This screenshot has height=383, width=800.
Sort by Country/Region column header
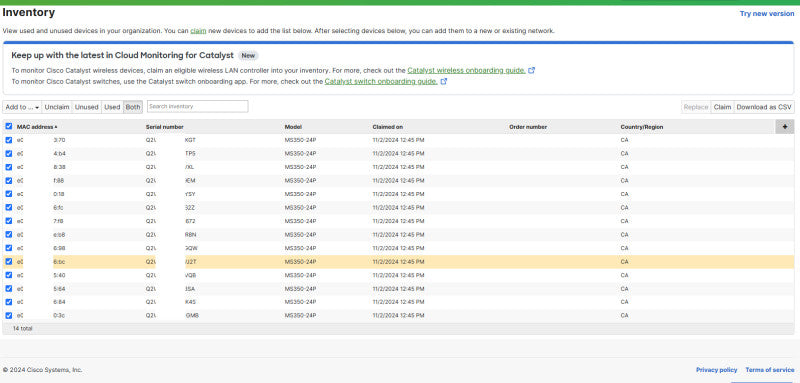(x=642, y=127)
